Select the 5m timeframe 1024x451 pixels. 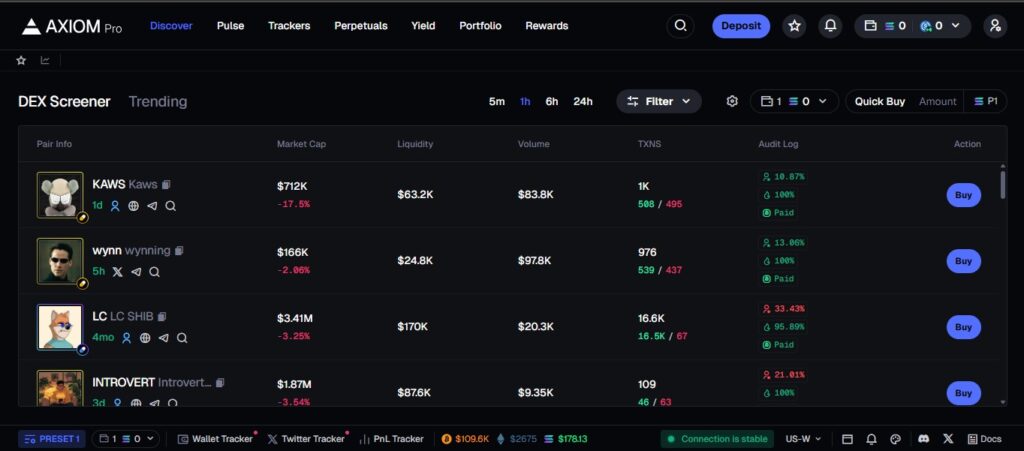(x=497, y=101)
